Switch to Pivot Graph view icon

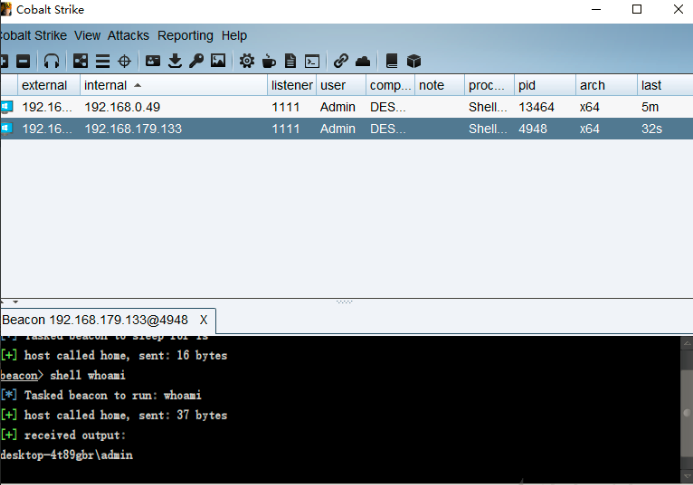80,61
